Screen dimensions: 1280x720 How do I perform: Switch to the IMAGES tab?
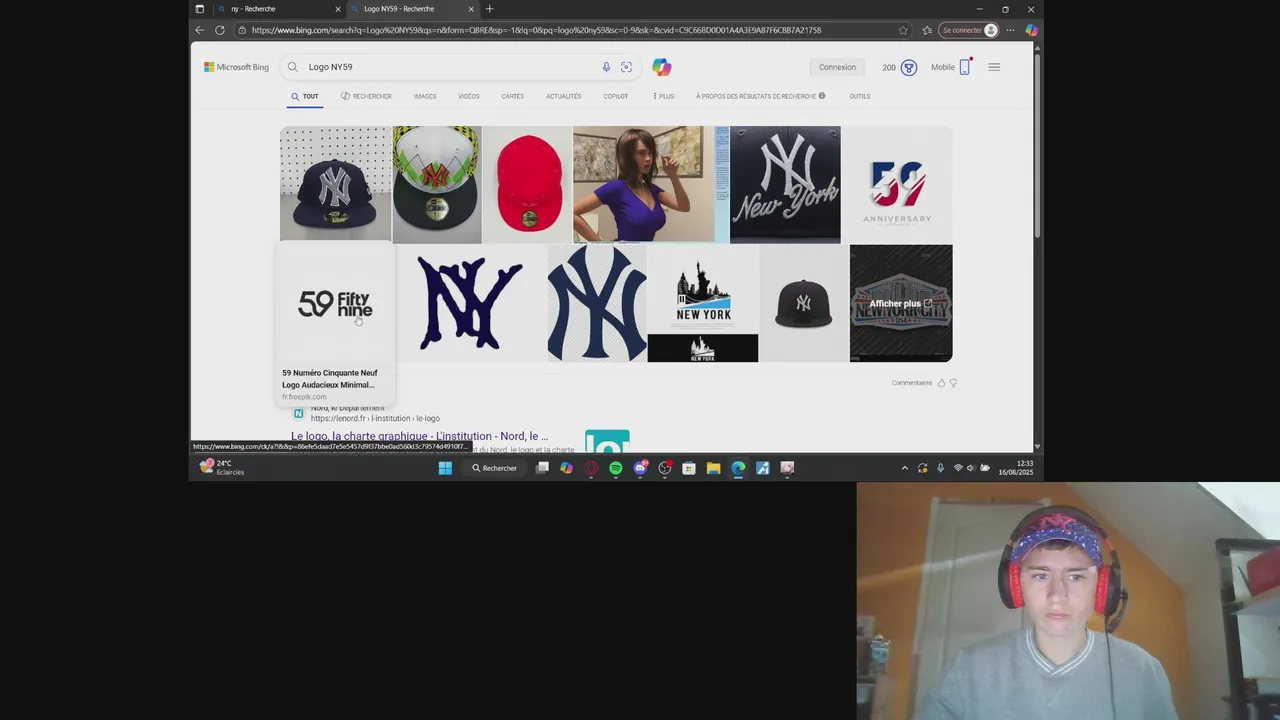[425, 96]
